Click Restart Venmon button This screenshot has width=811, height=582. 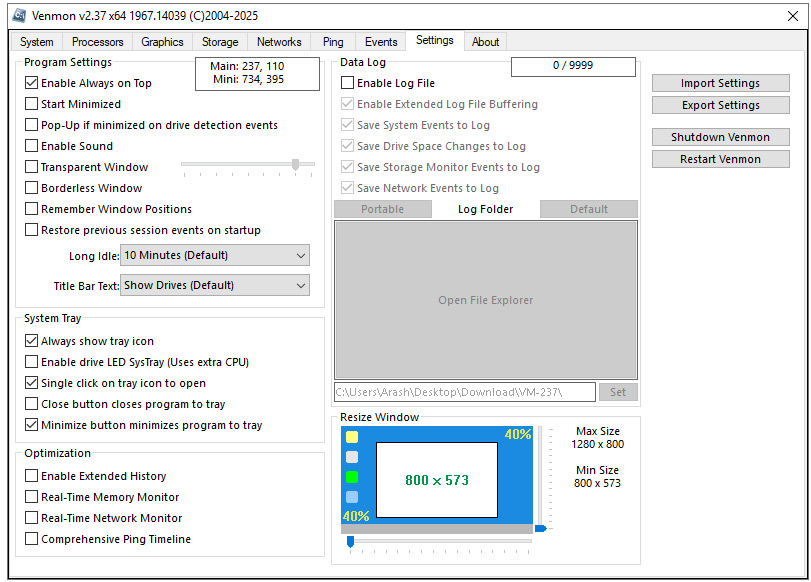tap(720, 159)
